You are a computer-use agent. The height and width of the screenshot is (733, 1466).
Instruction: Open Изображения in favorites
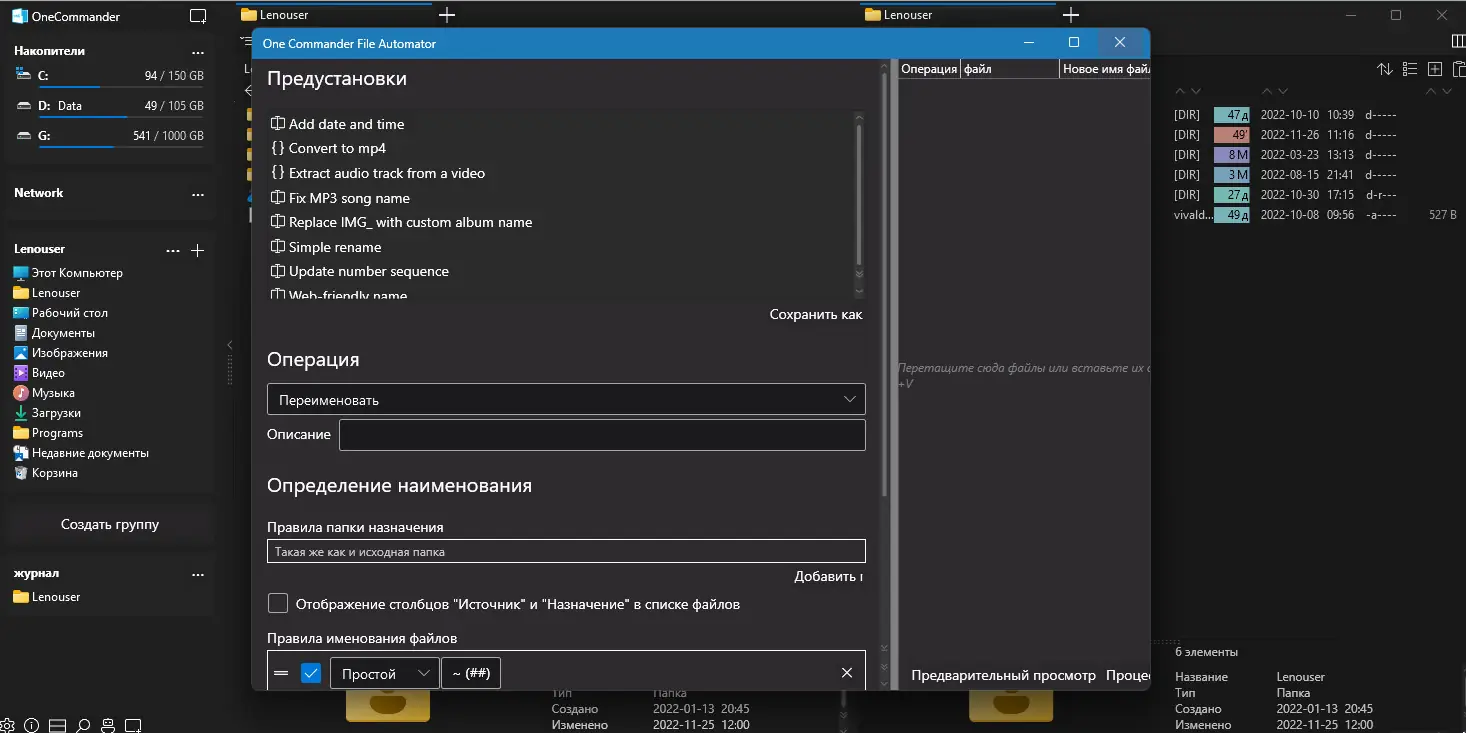[69, 353]
